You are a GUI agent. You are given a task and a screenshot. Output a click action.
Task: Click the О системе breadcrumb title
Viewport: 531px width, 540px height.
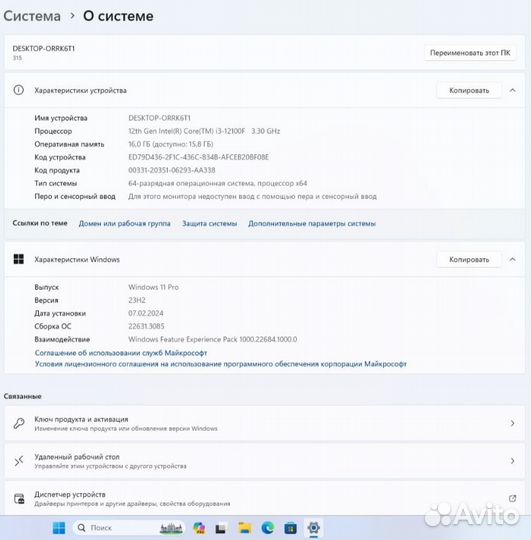pos(118,16)
